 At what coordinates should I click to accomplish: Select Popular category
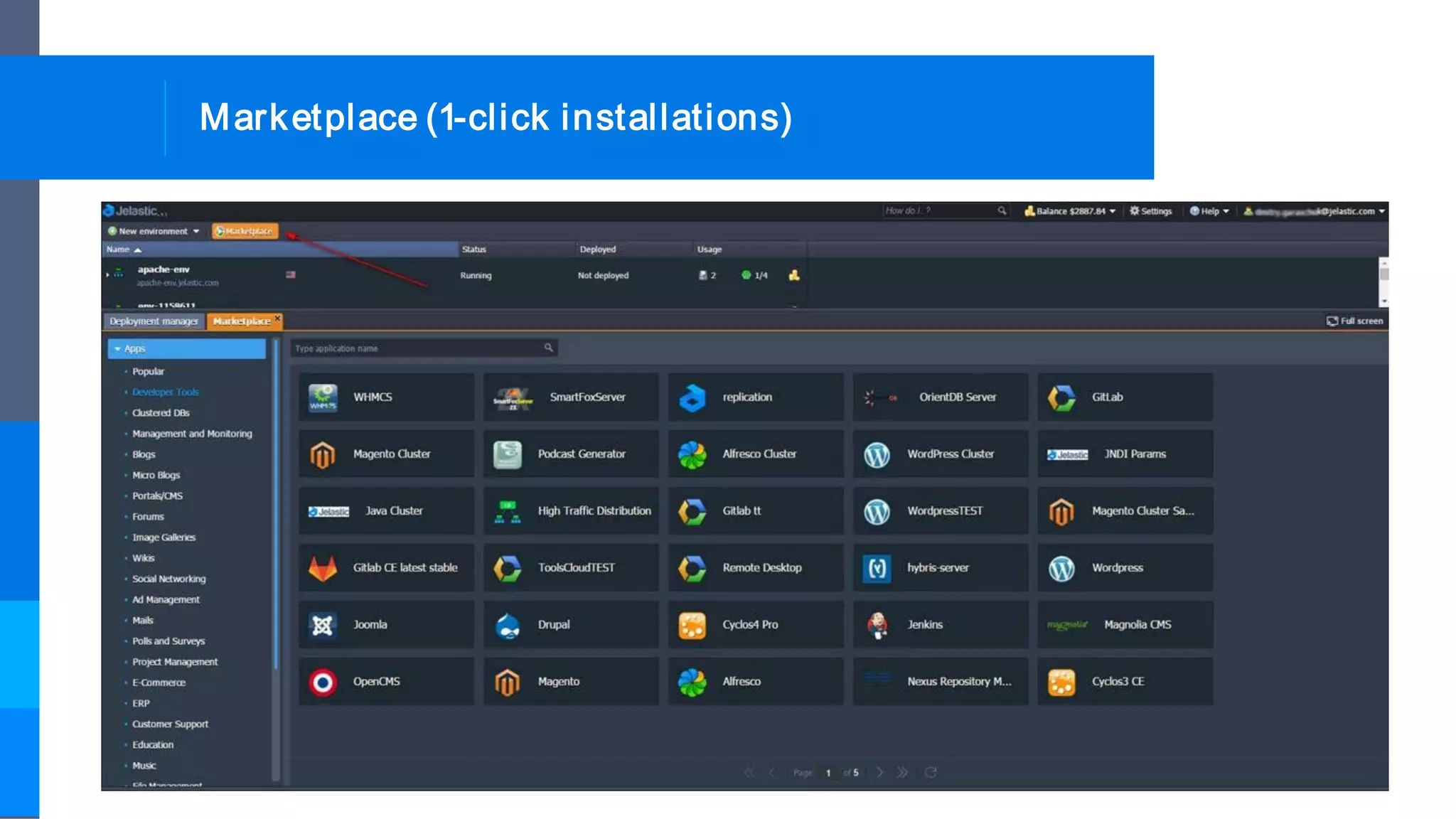148,371
